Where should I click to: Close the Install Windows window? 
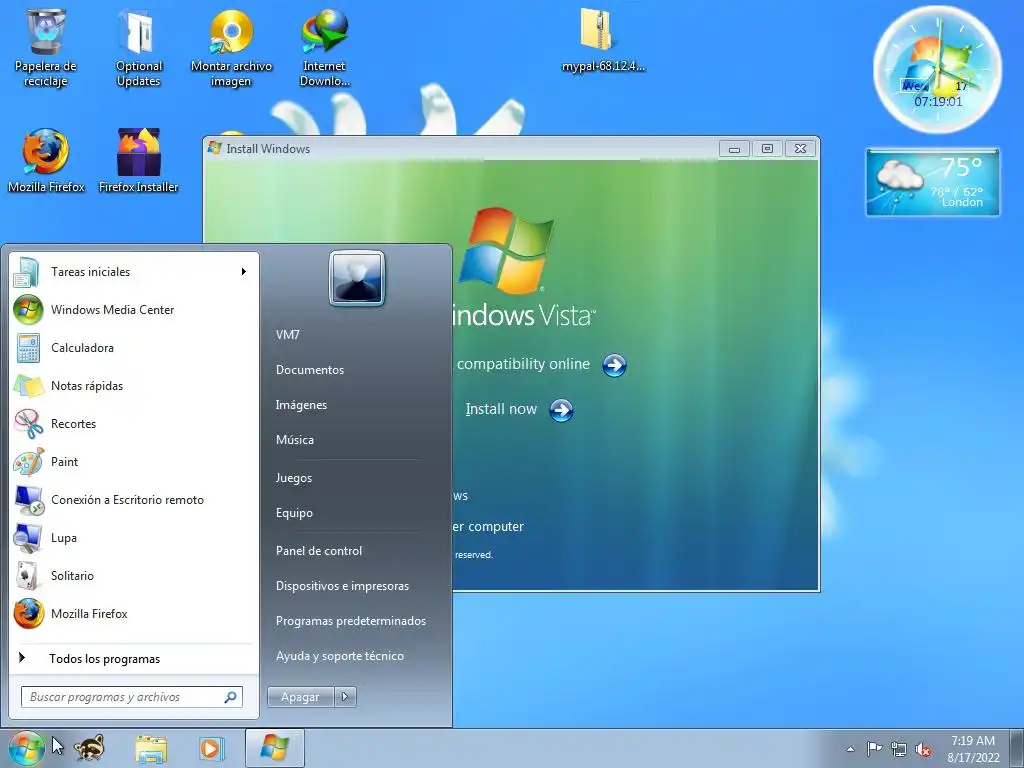(x=801, y=149)
